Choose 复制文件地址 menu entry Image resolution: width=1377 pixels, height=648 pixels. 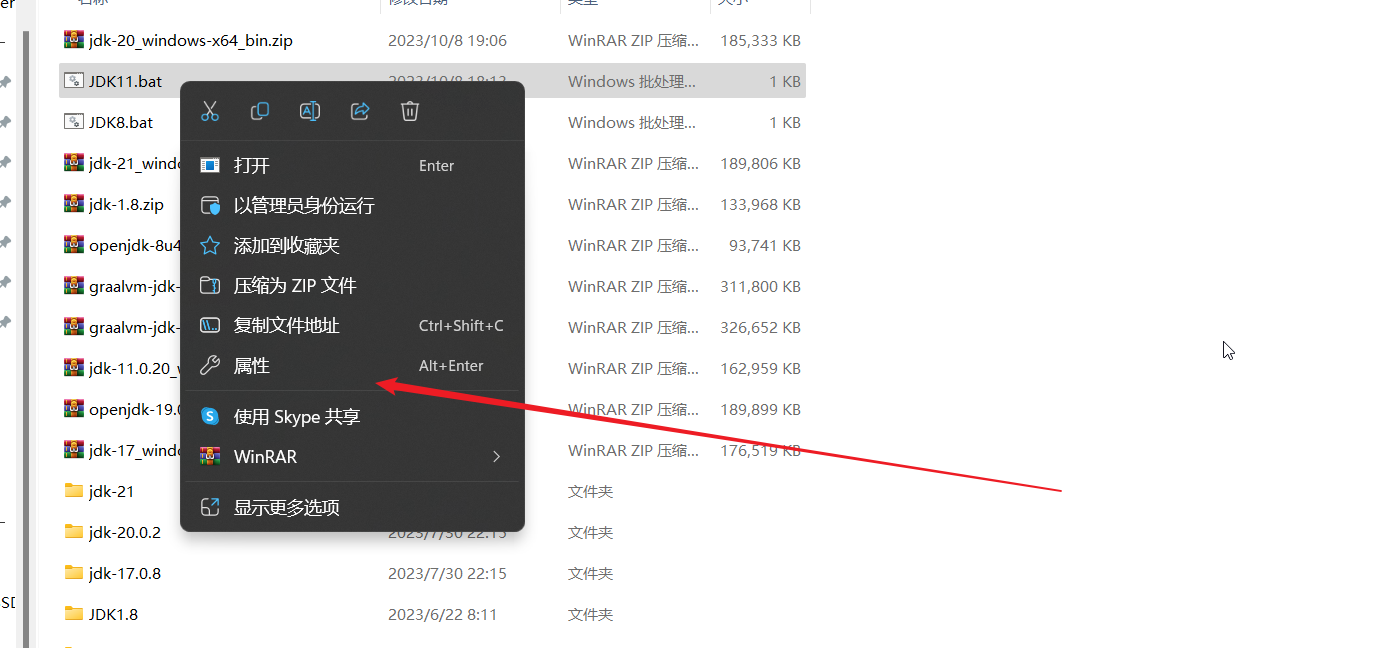[x=352, y=325]
